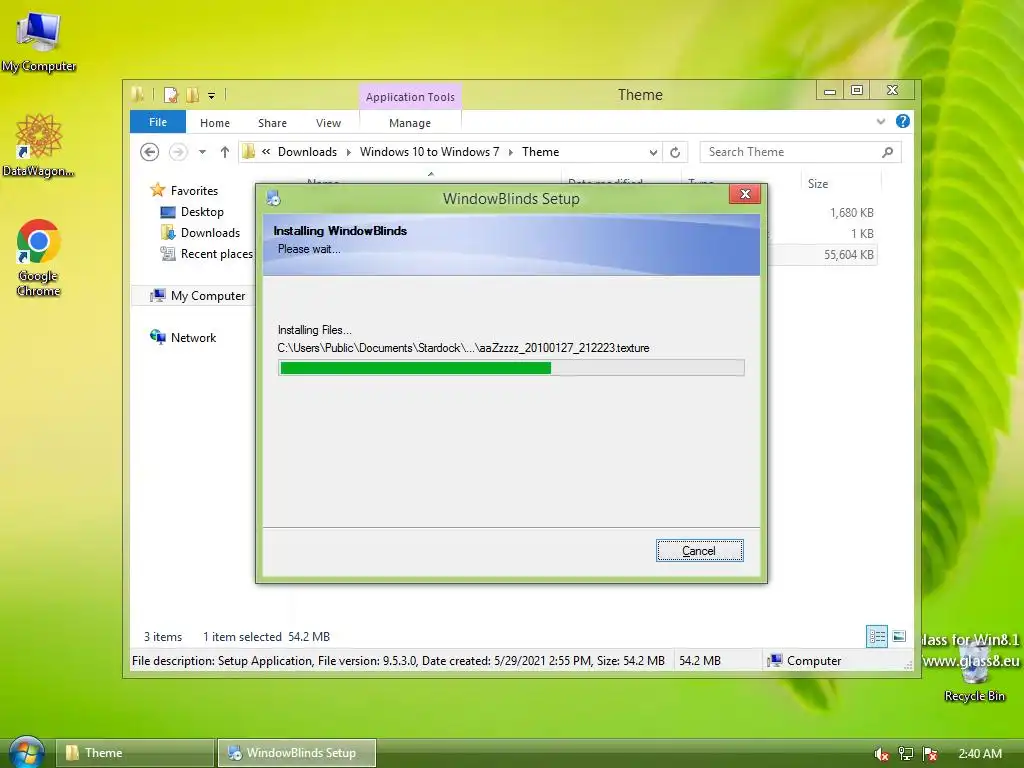Click the Start orb button
This screenshot has width=1024, height=768.
pos(27,753)
